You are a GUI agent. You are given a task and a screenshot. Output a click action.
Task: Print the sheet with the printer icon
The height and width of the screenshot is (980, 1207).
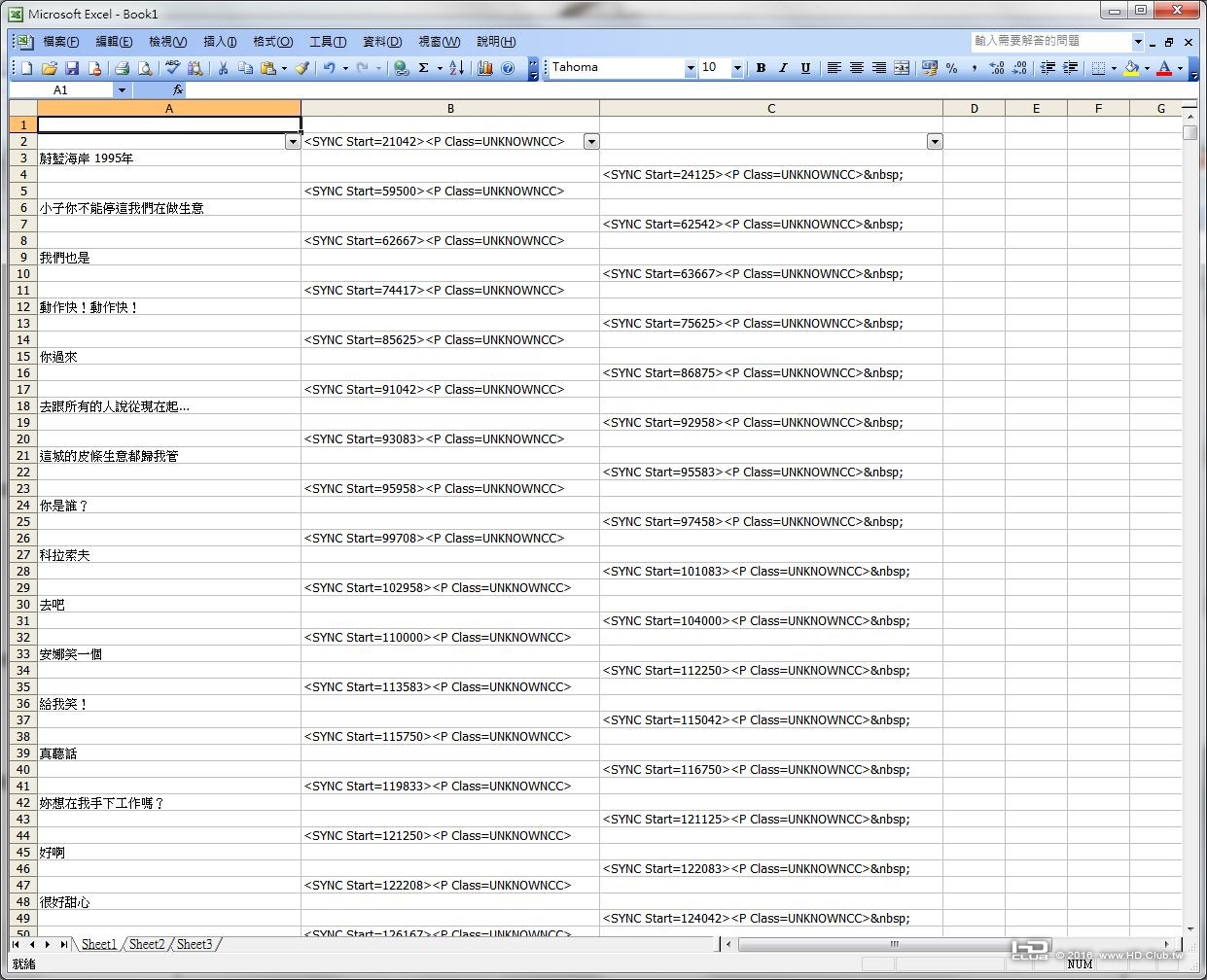[x=122, y=68]
